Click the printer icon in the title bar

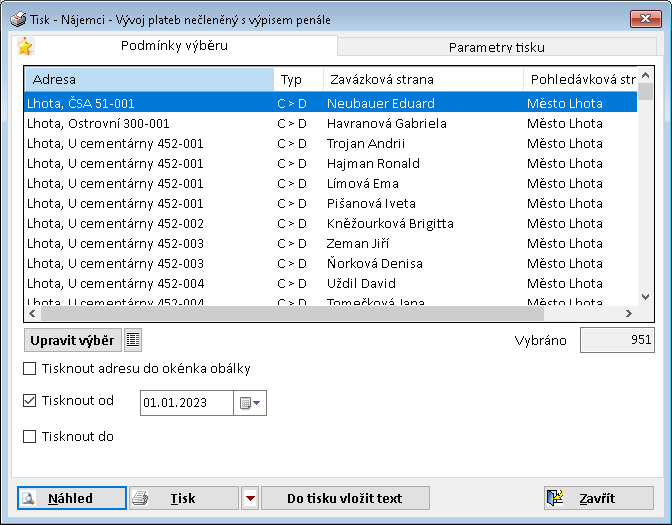(x=19, y=19)
